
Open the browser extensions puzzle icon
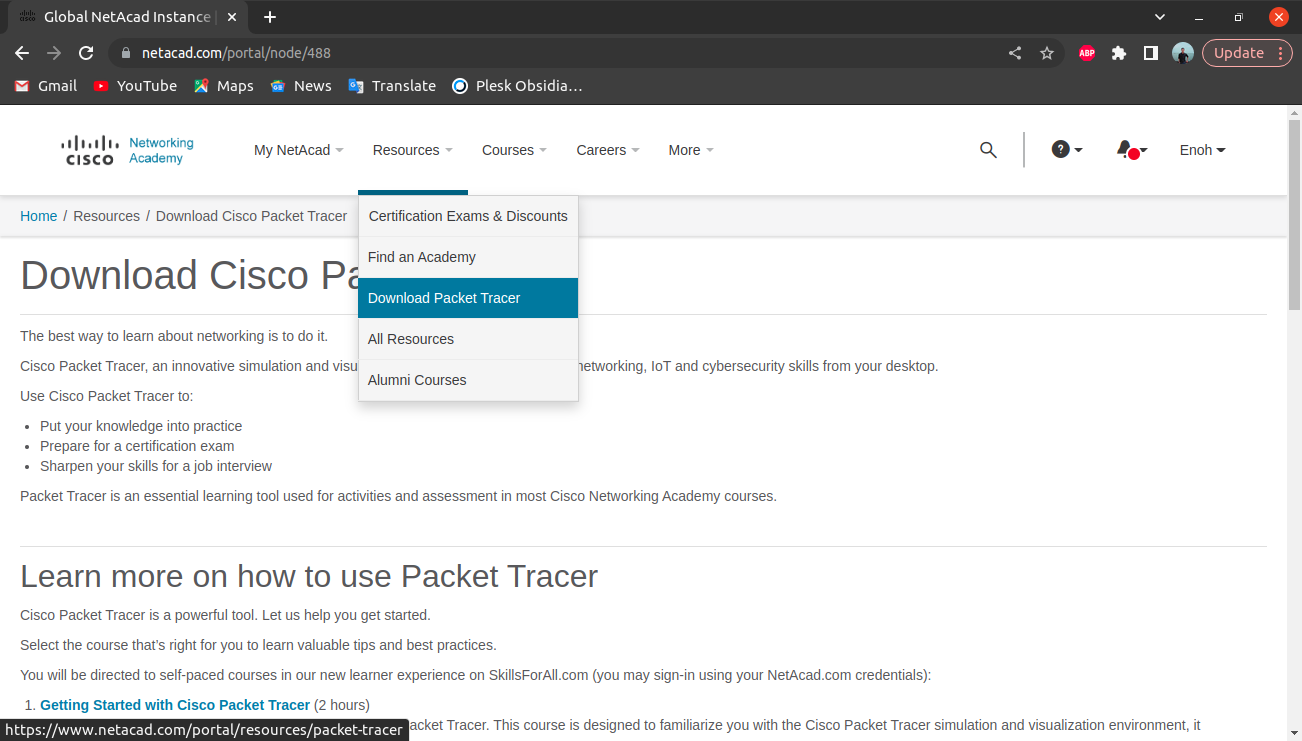[x=1119, y=53]
